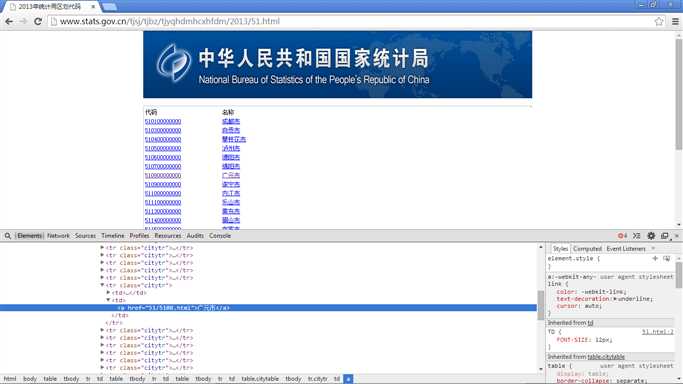Screen dimensions: 683x384
Task: Open the Profiles panel
Action: click(139, 236)
